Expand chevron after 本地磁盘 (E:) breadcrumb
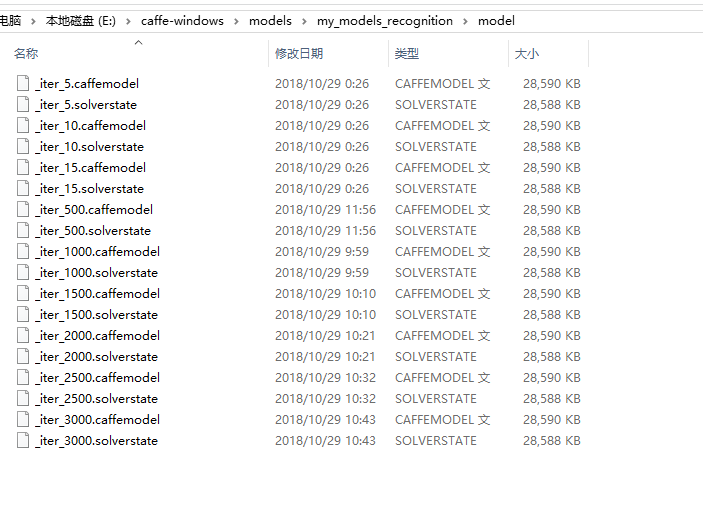 pos(128,22)
